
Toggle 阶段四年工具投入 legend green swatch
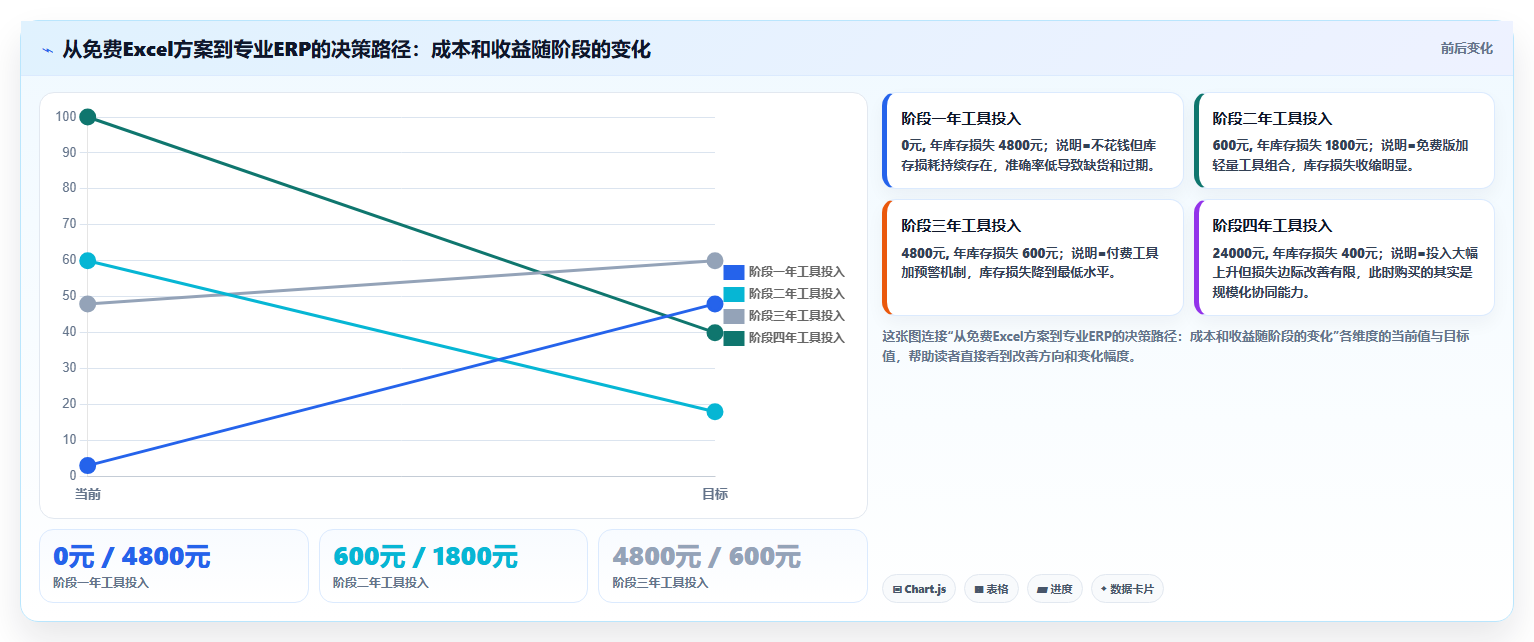point(734,338)
